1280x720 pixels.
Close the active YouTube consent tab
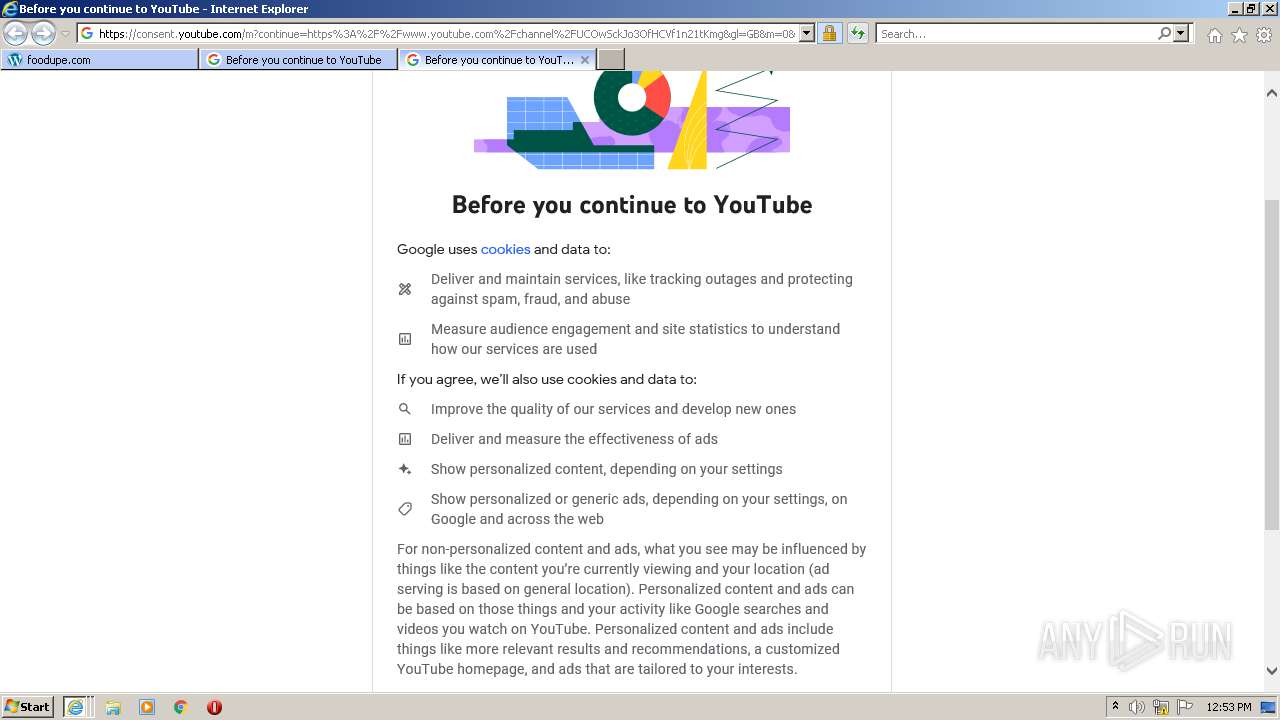(585, 60)
